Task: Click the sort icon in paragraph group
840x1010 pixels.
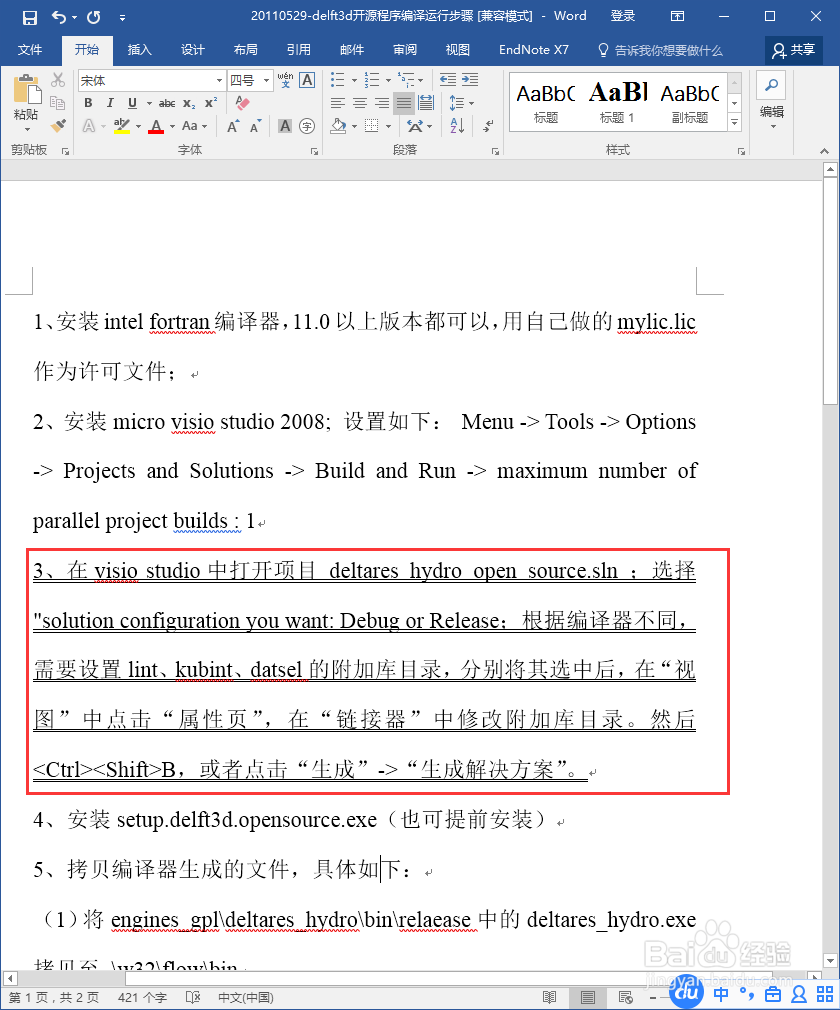Action: click(x=455, y=126)
